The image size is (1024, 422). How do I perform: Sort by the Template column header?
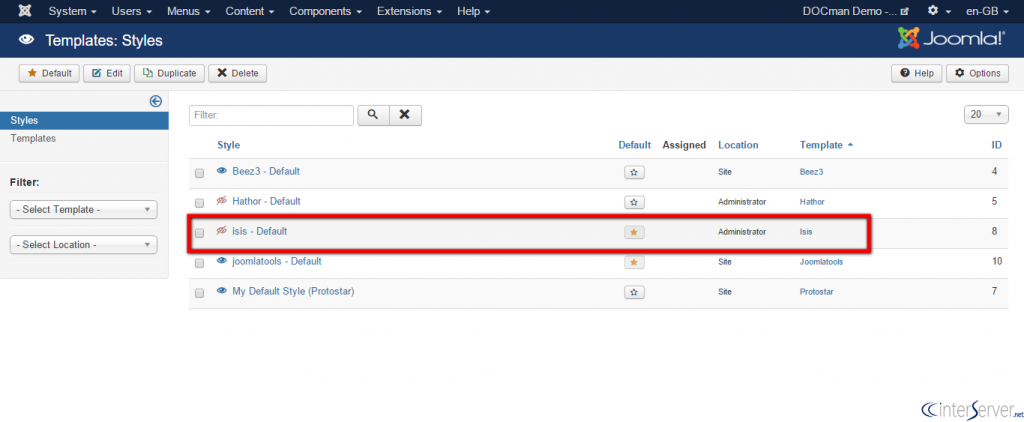(x=826, y=145)
